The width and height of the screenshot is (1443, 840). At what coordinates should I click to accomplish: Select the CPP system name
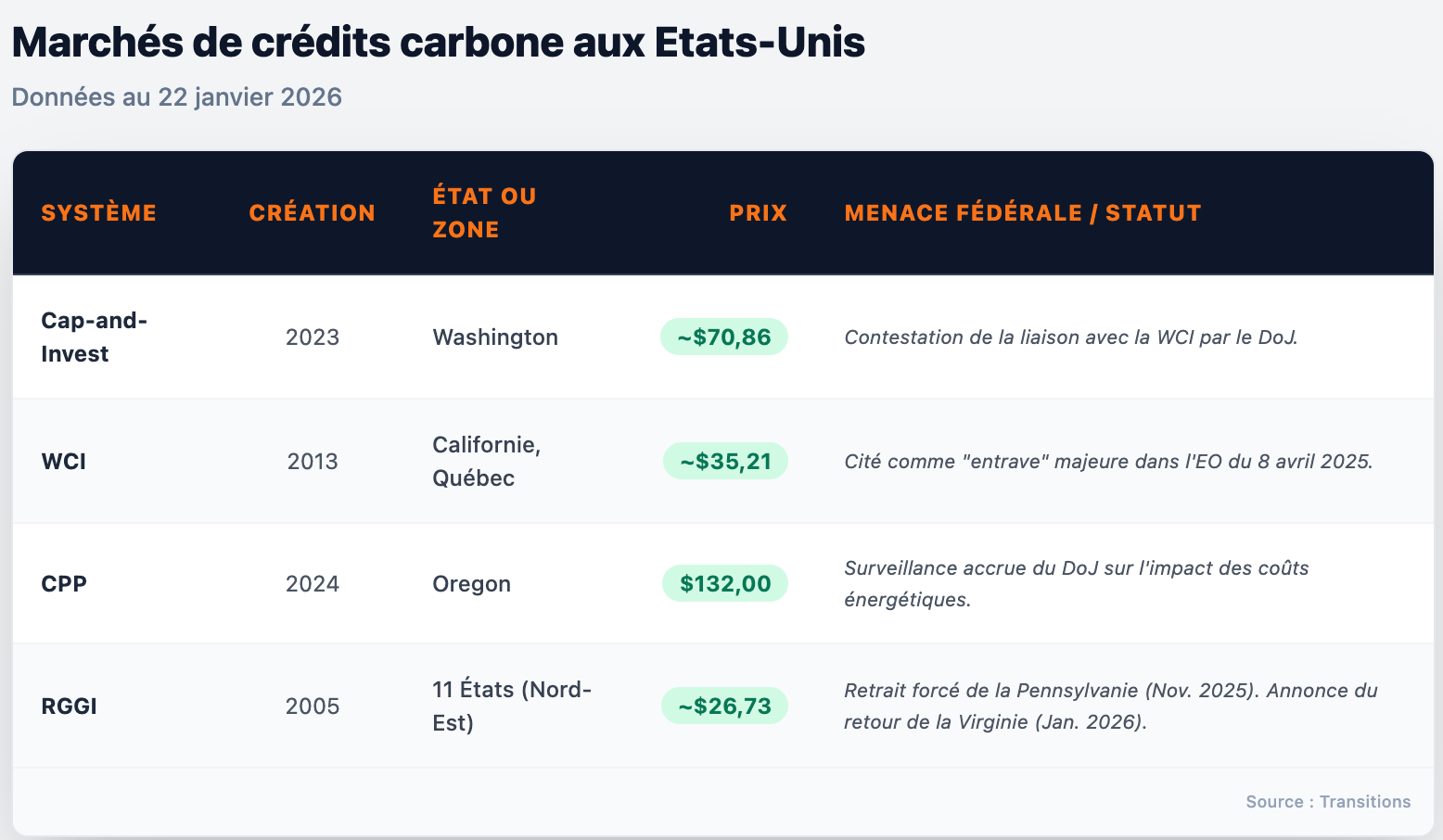(64, 583)
